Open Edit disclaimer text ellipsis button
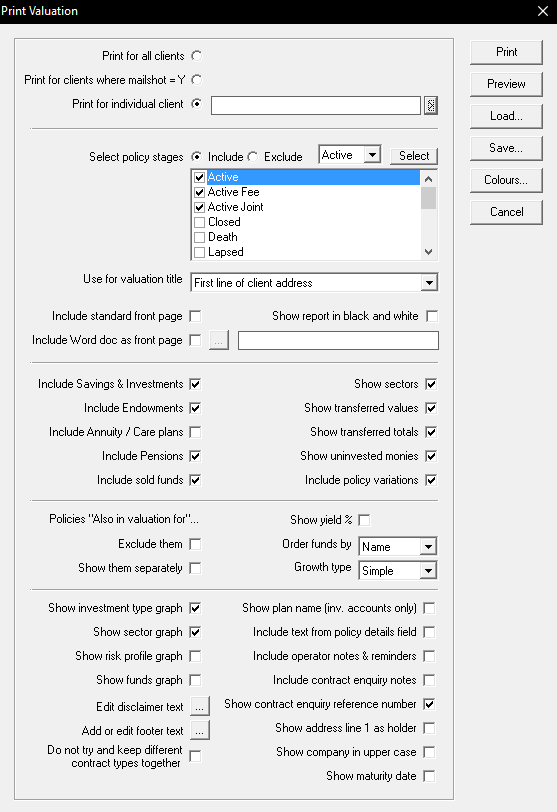Screen dimensions: 557x812 tap(200, 706)
